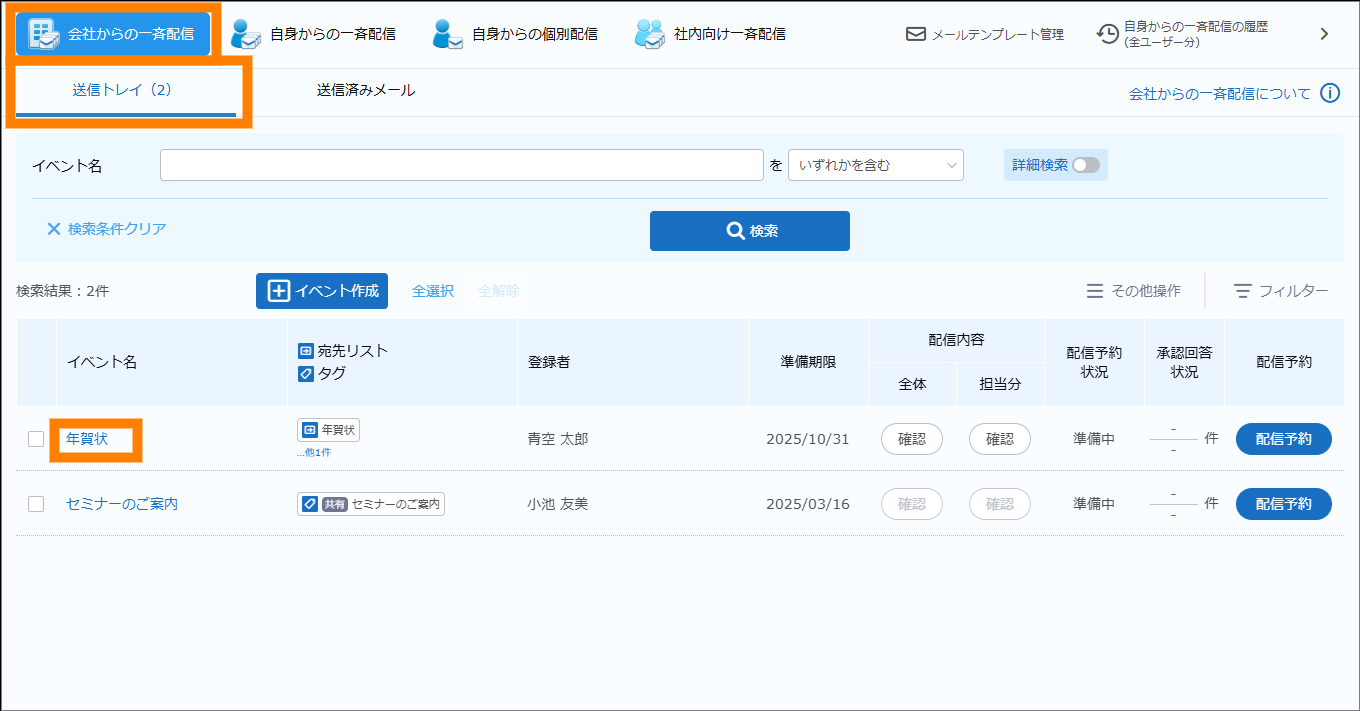This screenshot has height=711, width=1360.
Task: Expand top navigation with right chevron
Action: click(x=1324, y=34)
